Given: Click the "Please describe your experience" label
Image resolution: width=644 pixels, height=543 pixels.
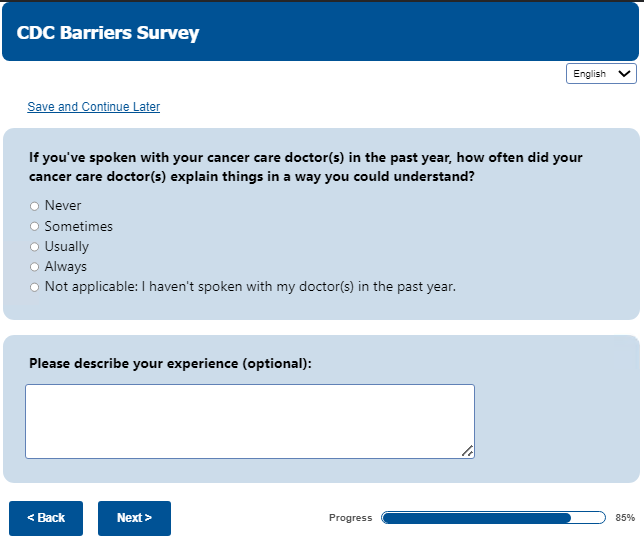Looking at the screenshot, I should click(x=170, y=363).
